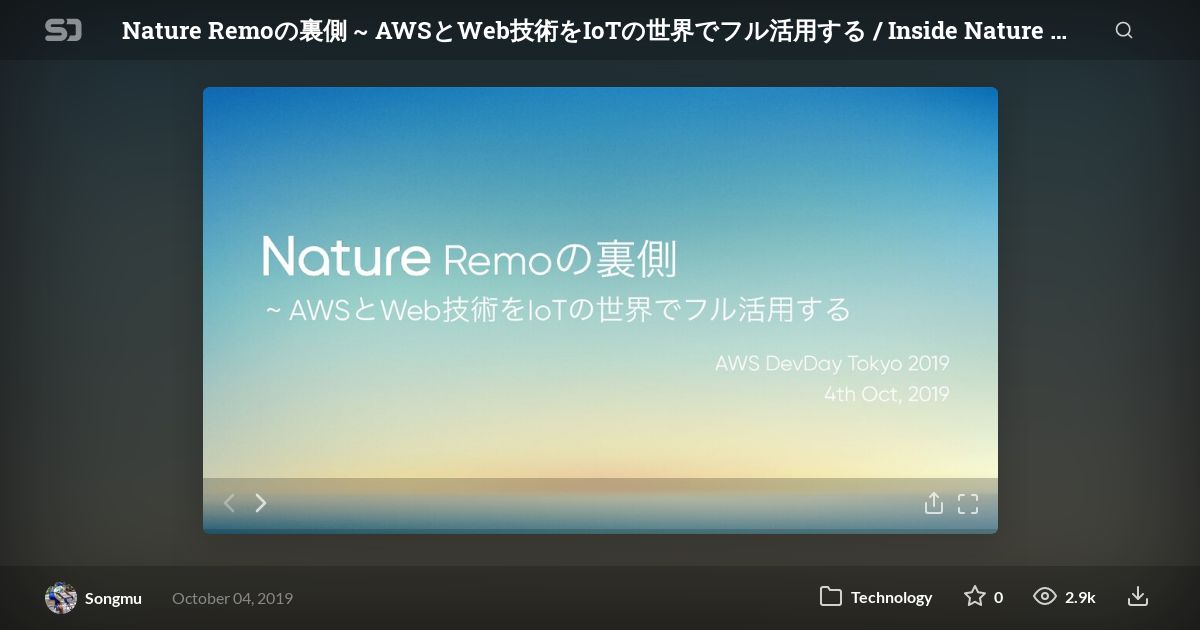
Task: Open the Technology category link
Action: 891,597
